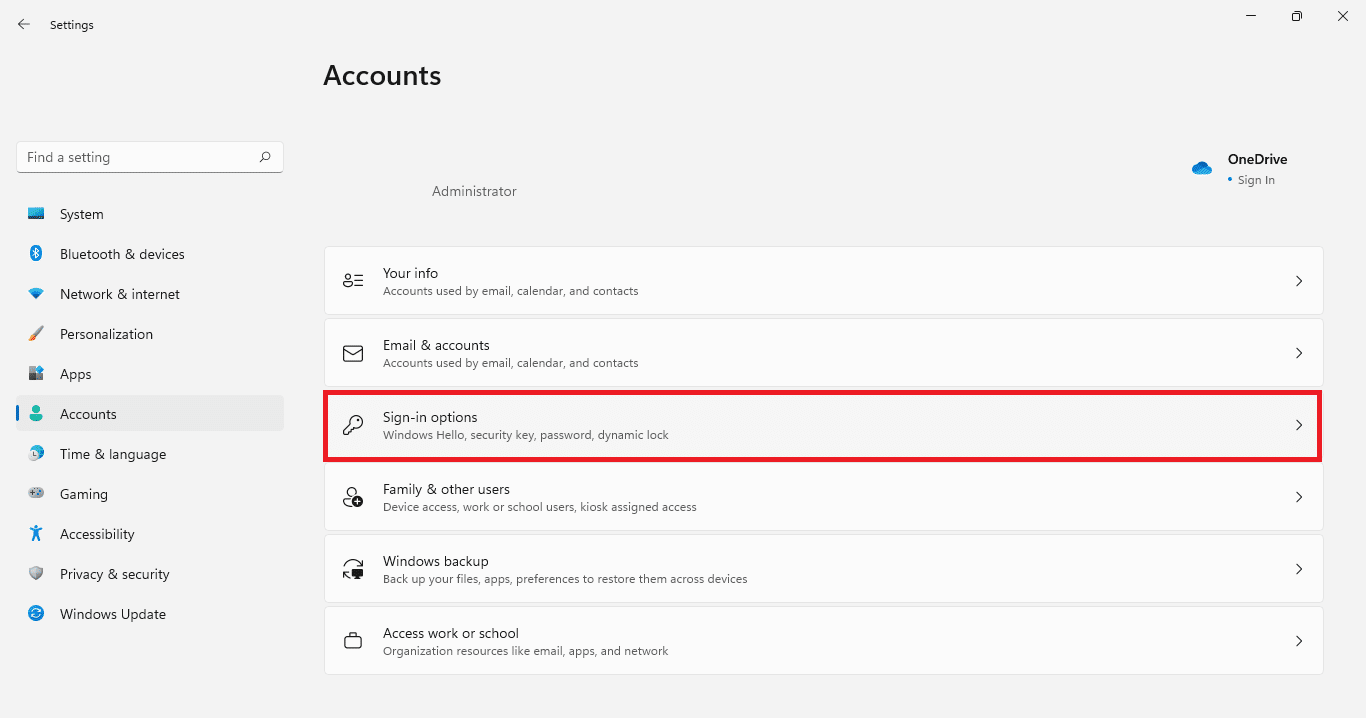The height and width of the screenshot is (718, 1366).
Task: Open the System settings category
Action: point(81,214)
